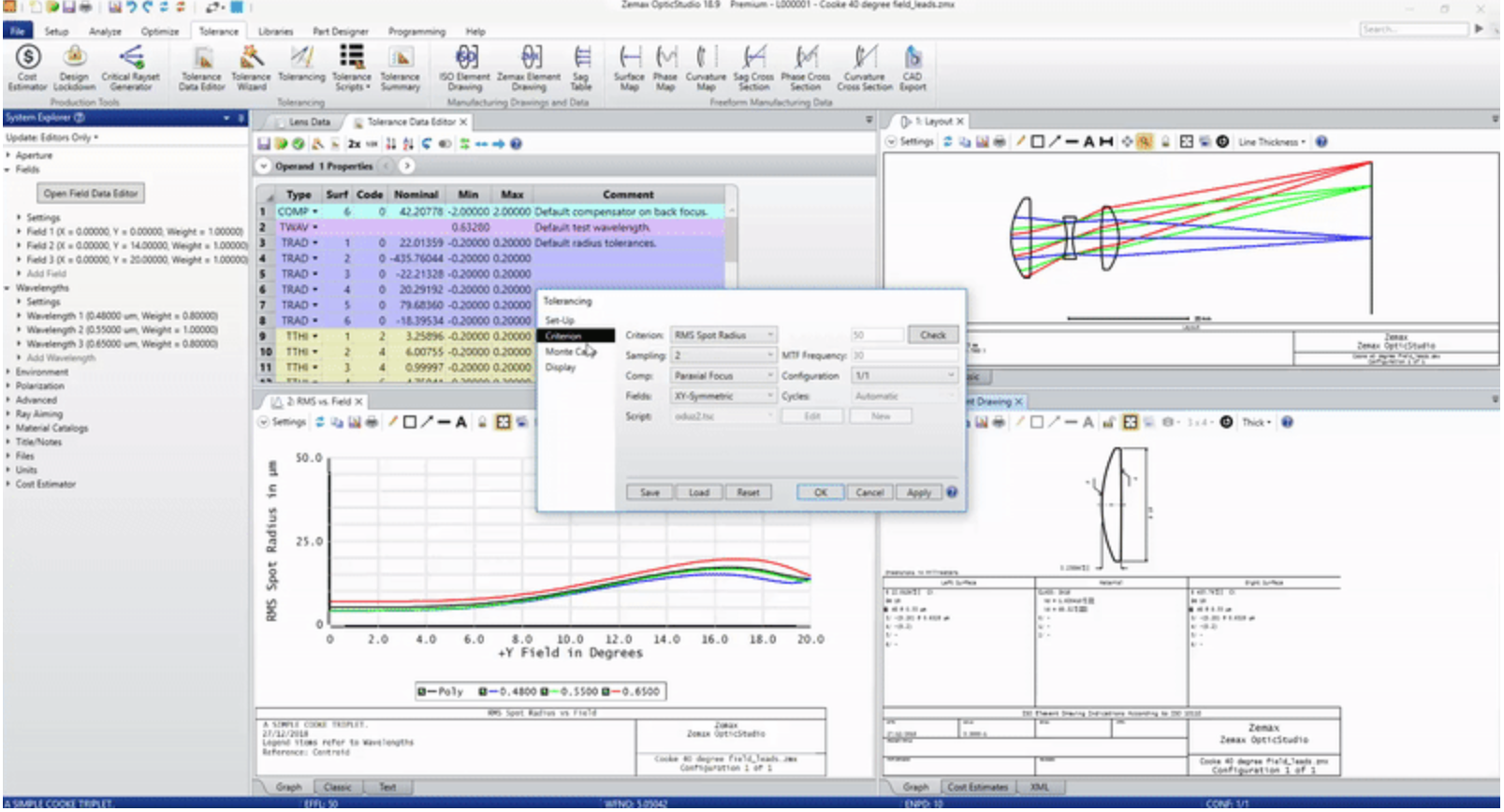Select Monte Carlo in Tolerancing dialog

[569, 352]
